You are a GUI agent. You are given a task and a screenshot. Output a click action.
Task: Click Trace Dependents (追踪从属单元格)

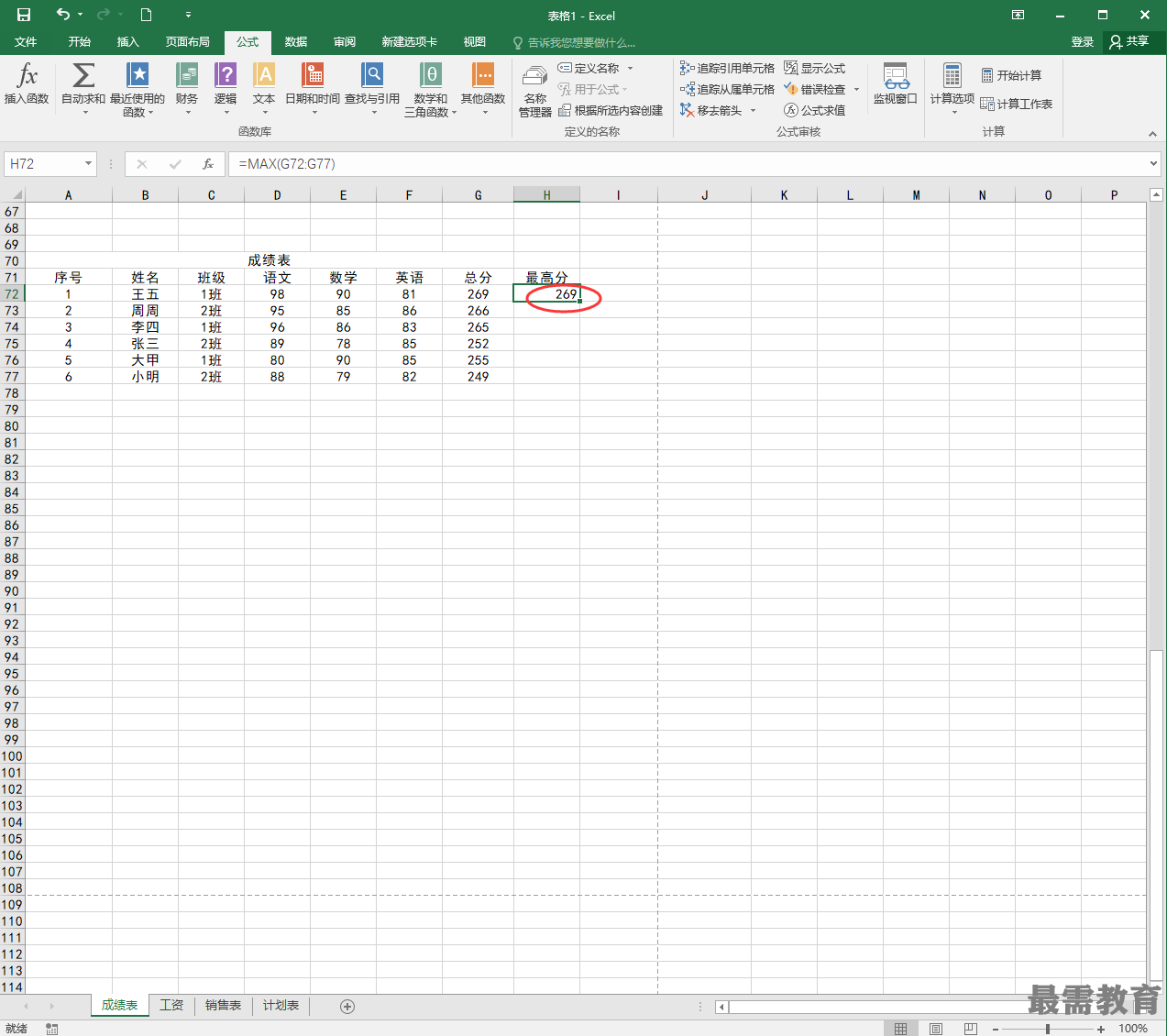tap(727, 90)
